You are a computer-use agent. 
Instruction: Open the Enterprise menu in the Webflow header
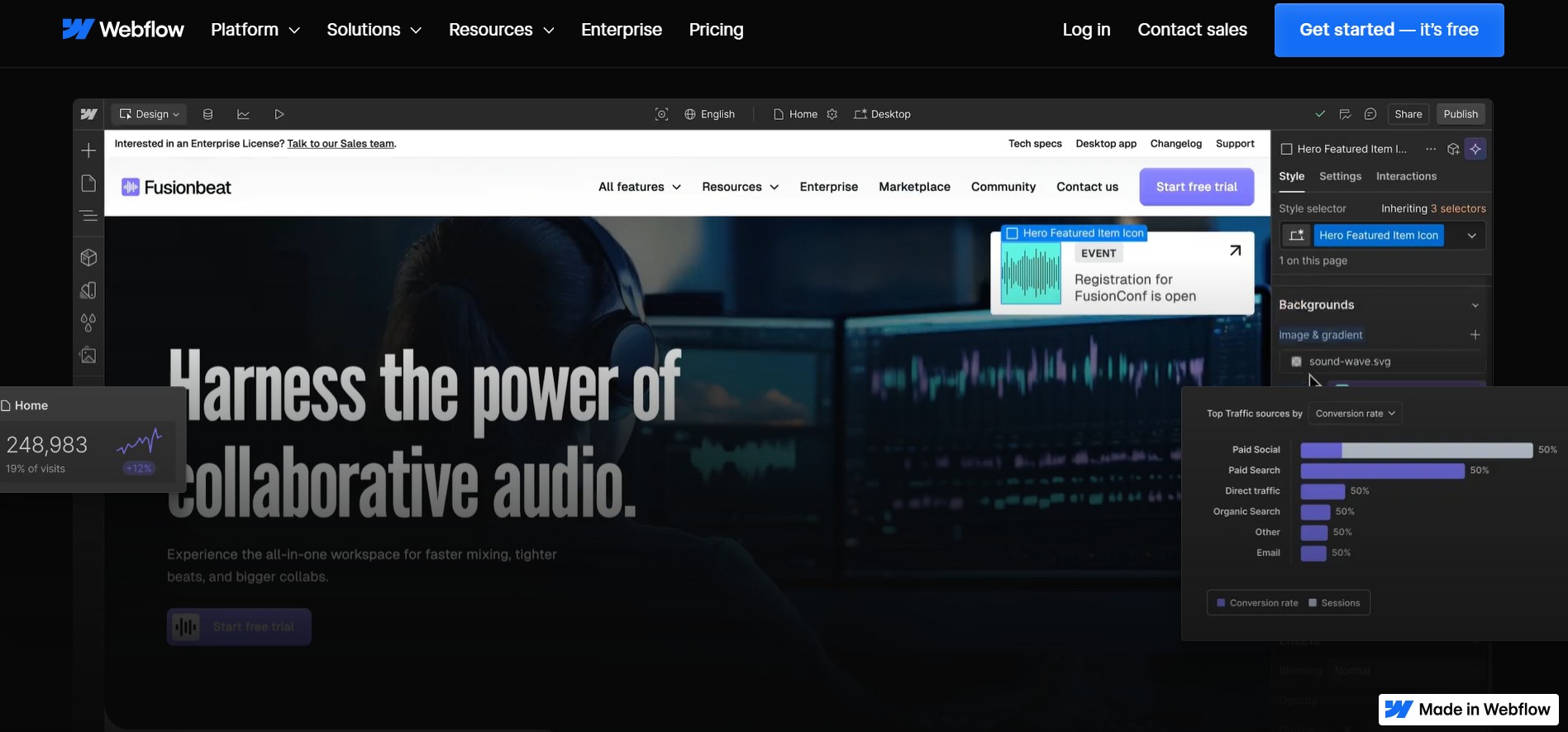622,30
